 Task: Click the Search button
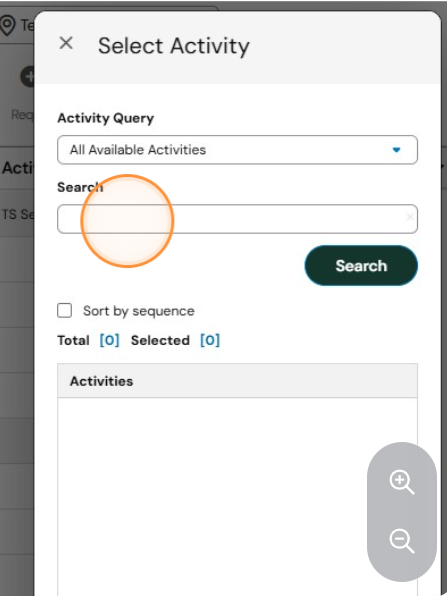click(361, 266)
